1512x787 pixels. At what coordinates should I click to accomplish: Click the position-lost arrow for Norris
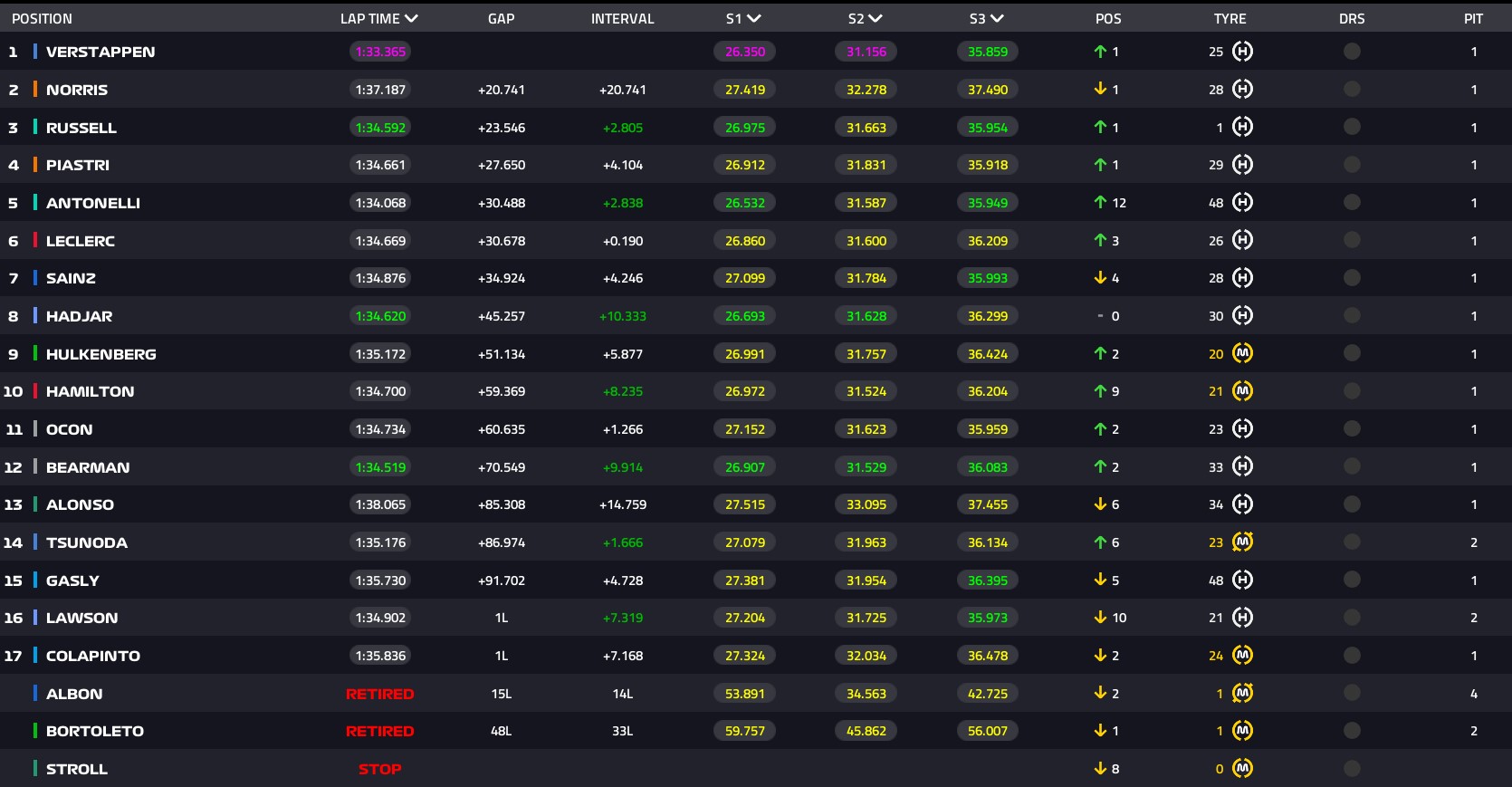pyautogui.click(x=1100, y=90)
